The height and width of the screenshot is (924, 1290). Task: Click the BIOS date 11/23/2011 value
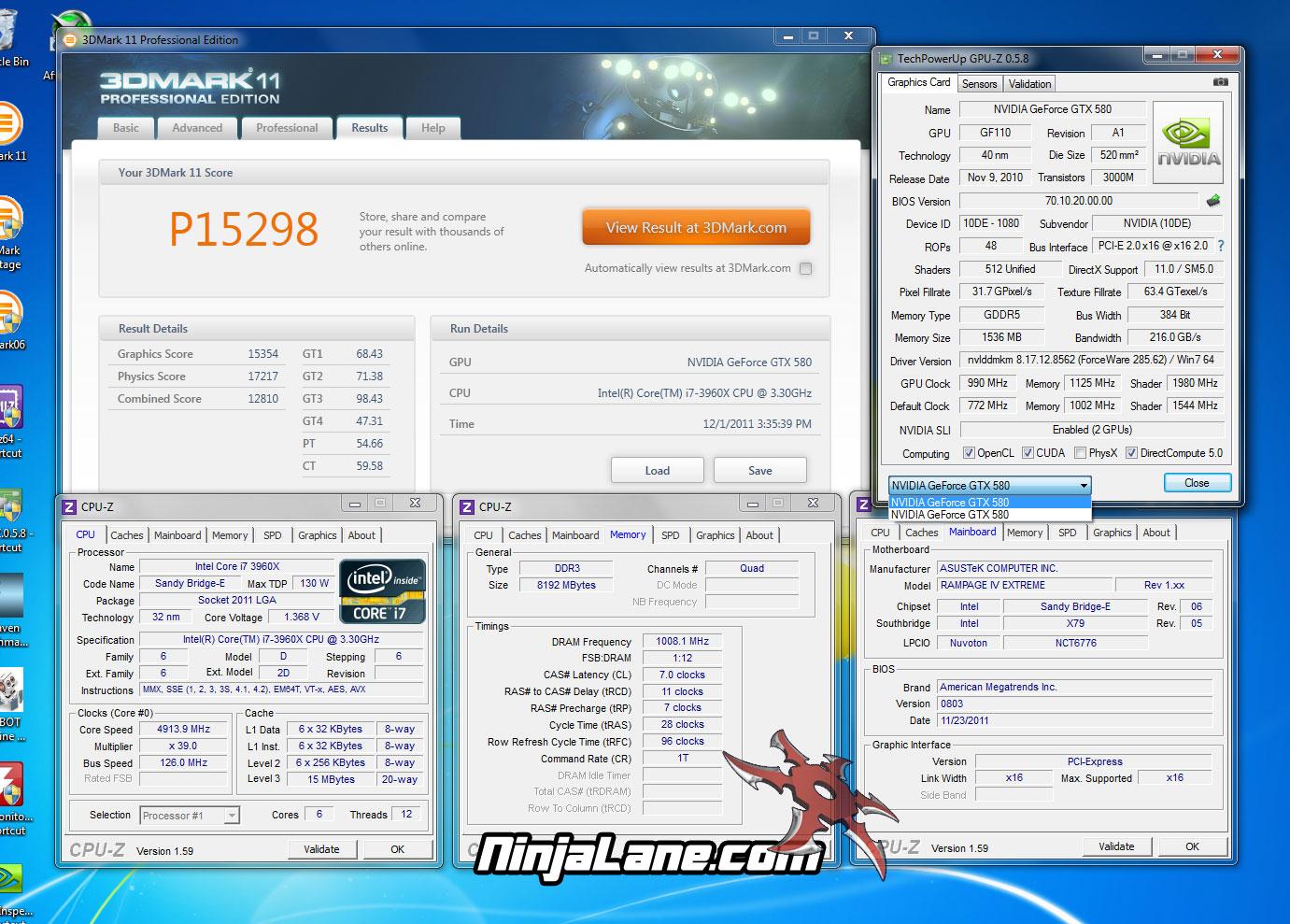[1074, 720]
